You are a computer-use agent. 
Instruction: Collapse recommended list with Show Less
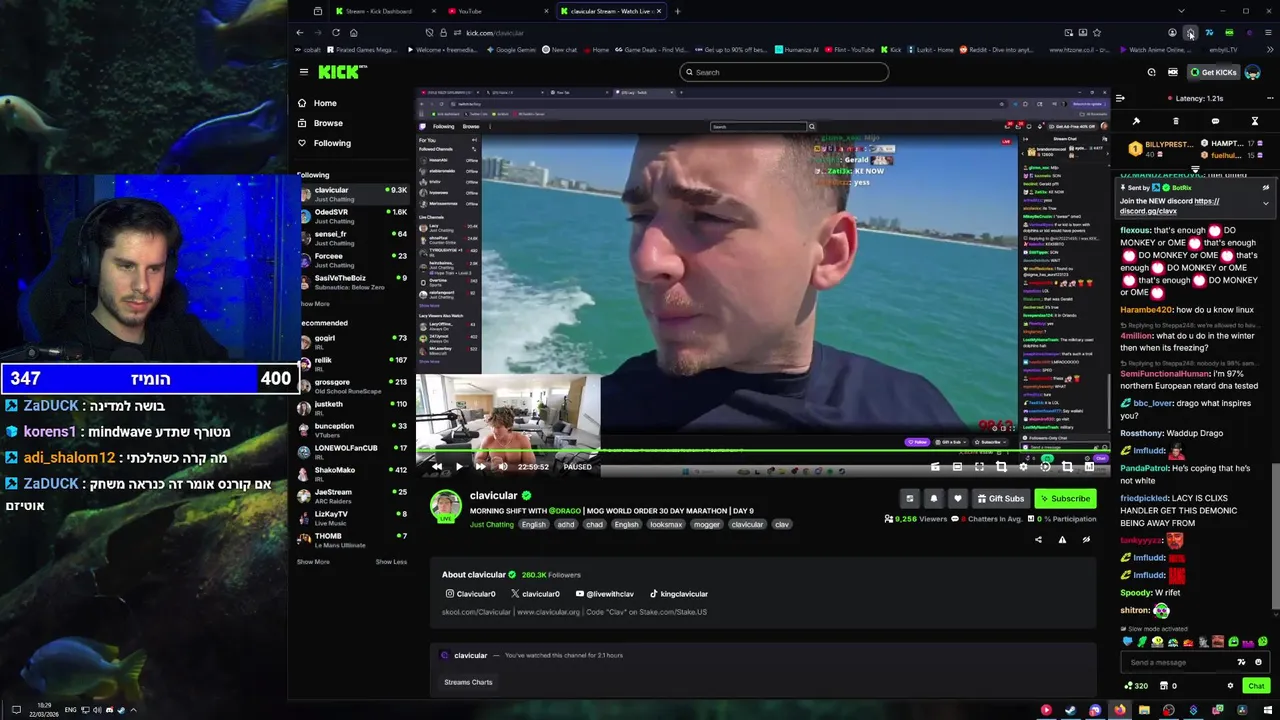[391, 562]
